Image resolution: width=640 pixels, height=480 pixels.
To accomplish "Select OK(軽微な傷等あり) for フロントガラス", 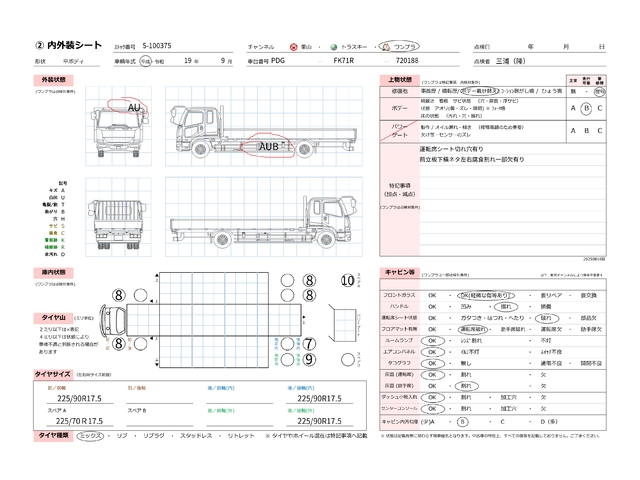I will coord(486,295).
